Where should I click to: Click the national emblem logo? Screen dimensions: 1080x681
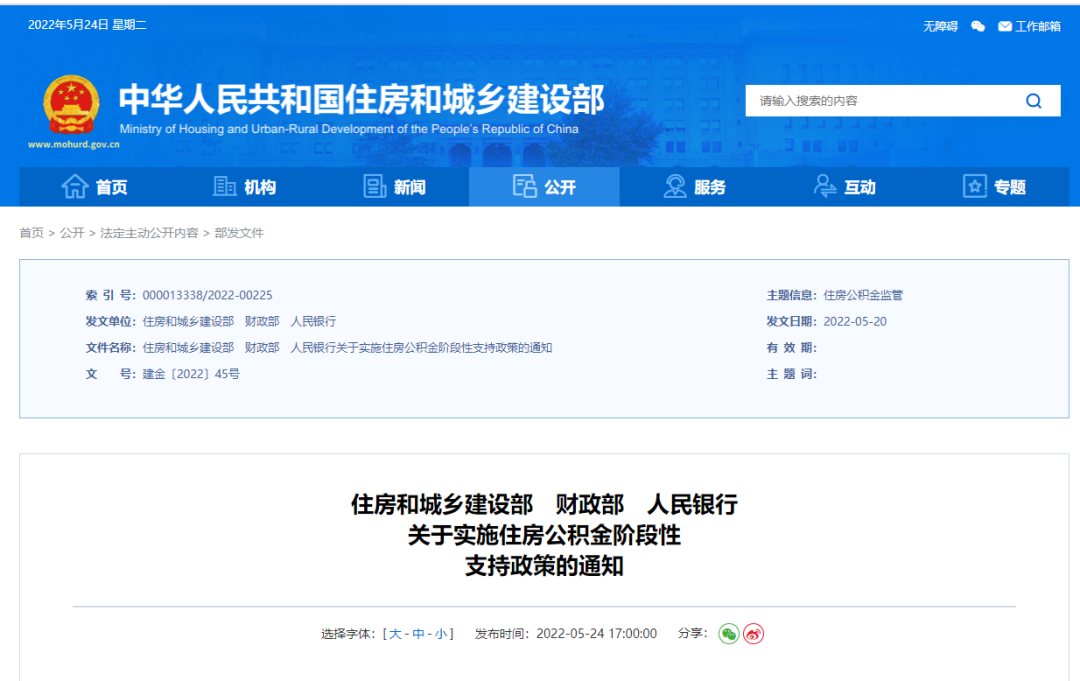[71, 105]
